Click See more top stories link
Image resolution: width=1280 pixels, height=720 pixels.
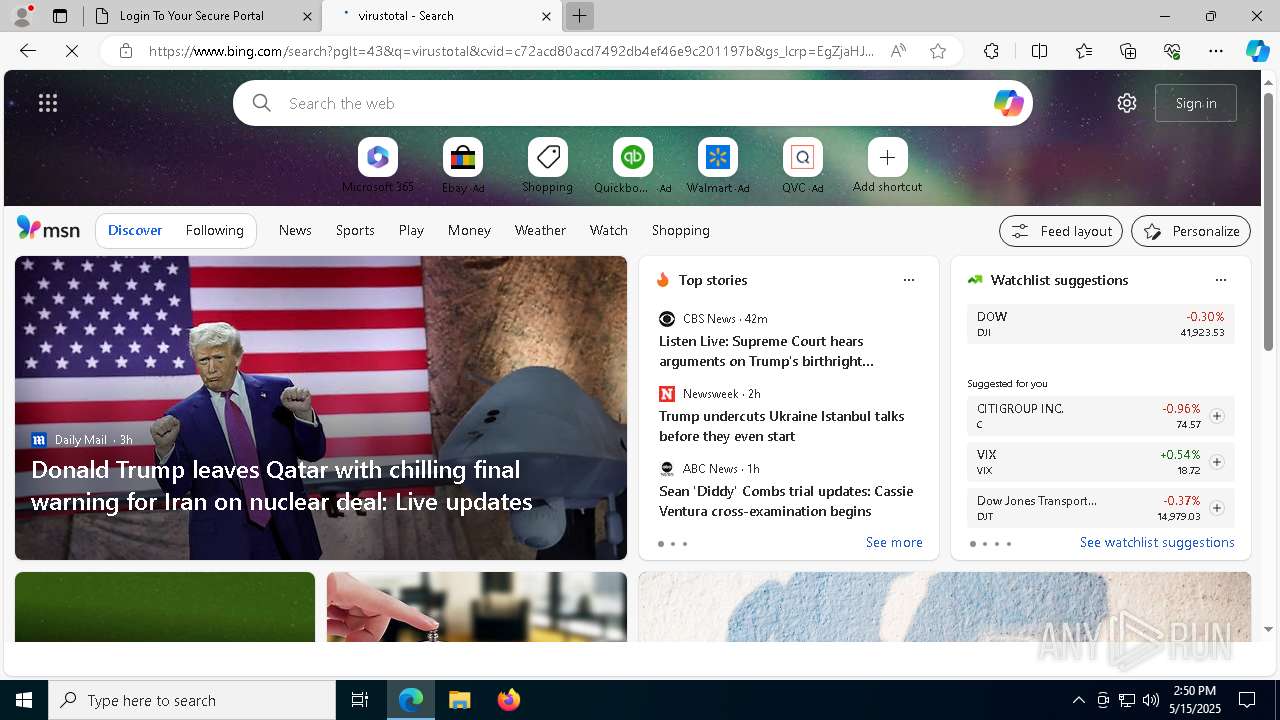894,542
